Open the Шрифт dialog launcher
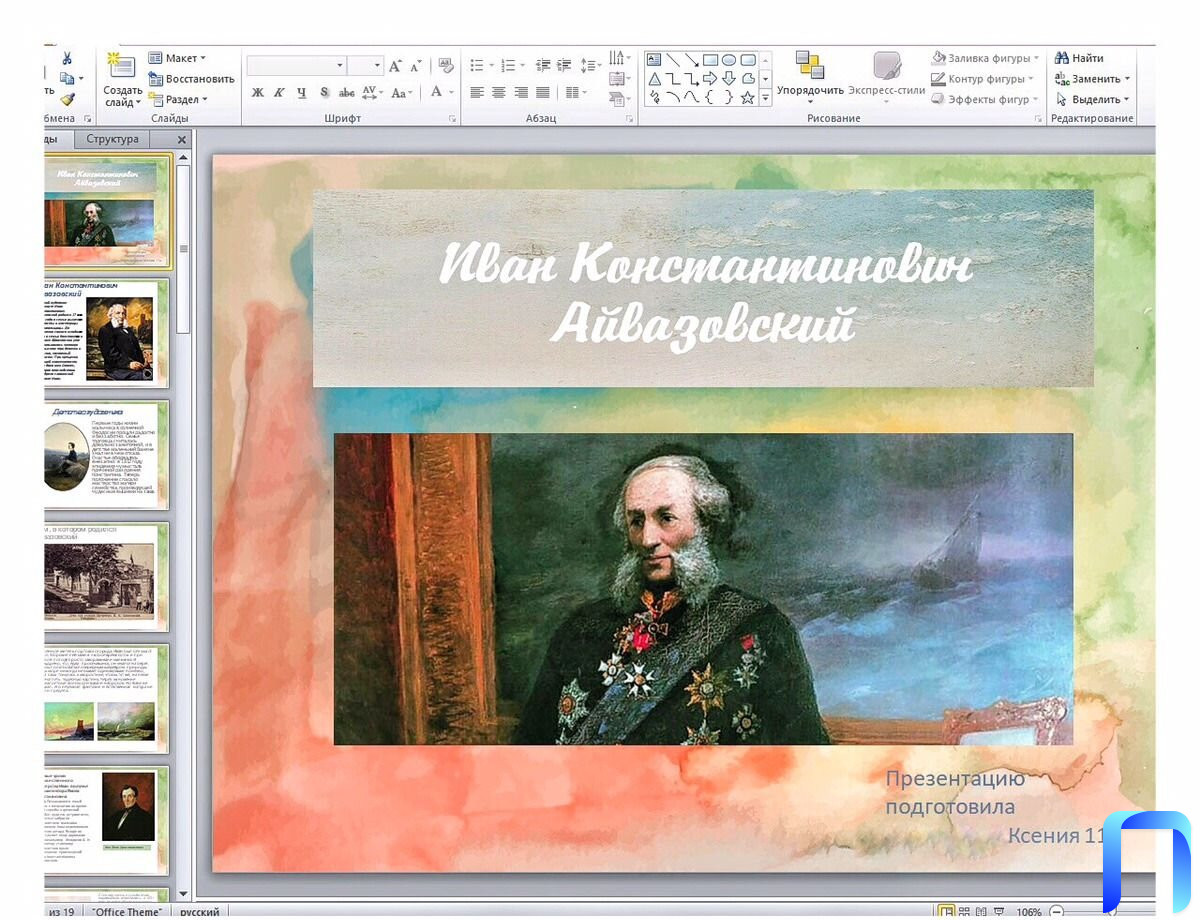Image resolution: width=1200 pixels, height=920 pixels. [452, 119]
